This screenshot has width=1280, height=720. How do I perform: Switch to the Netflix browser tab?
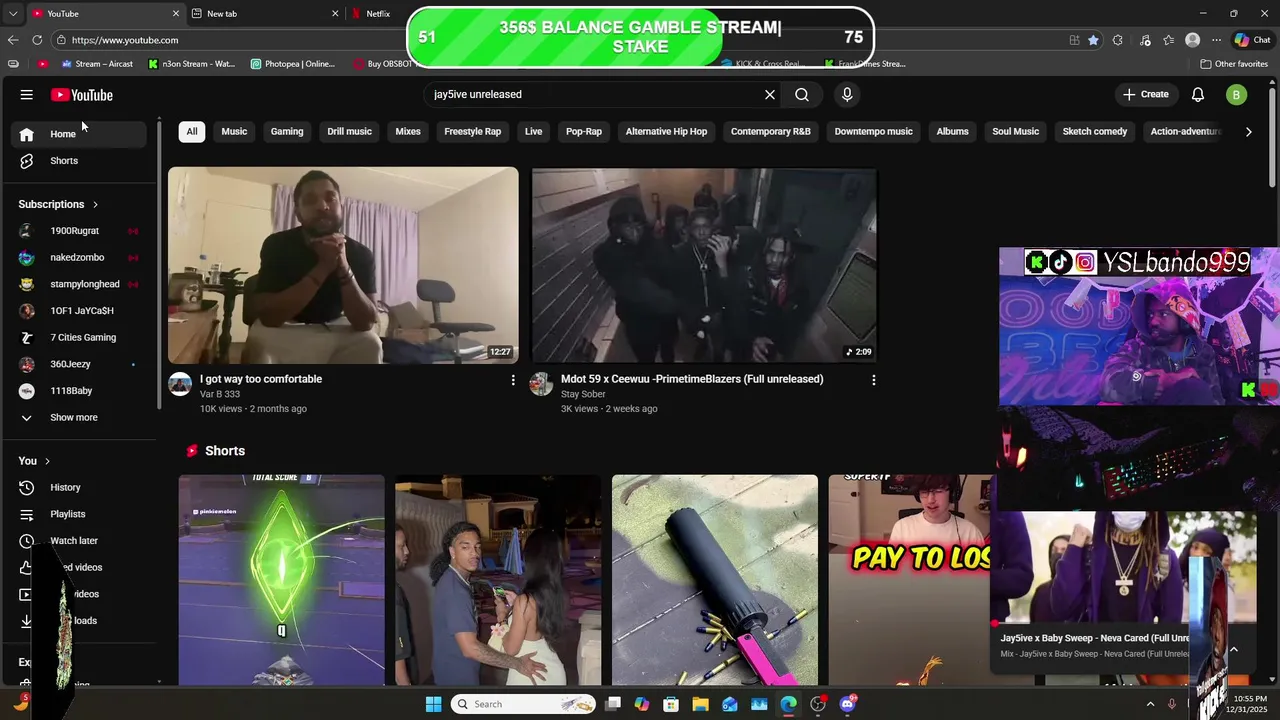coord(378,14)
